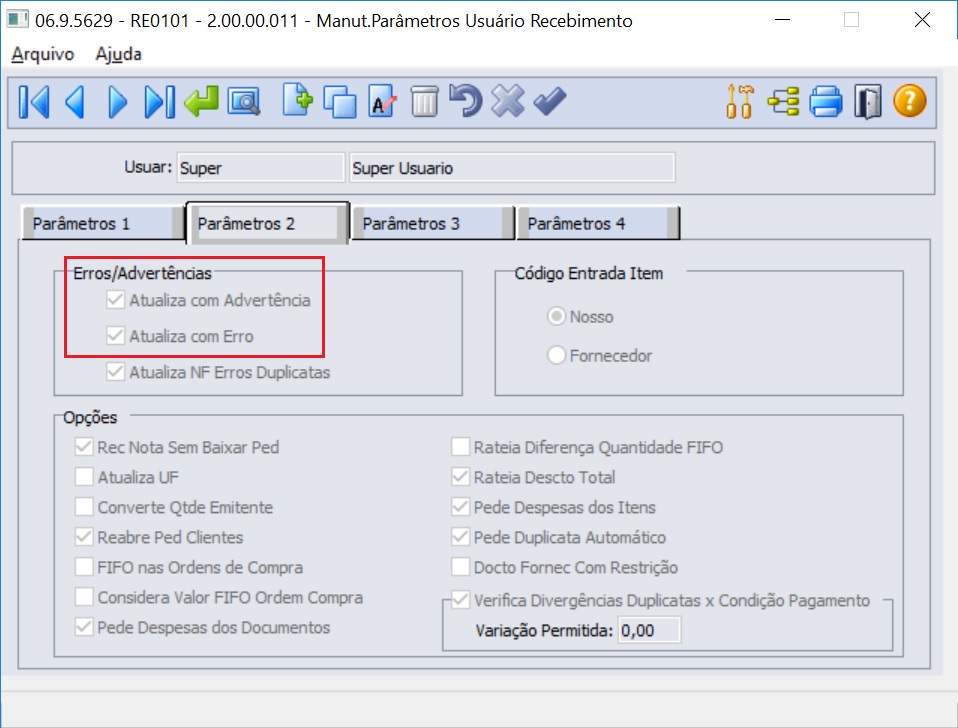958x728 pixels.
Task: Open help with the orange question icon
Action: click(x=910, y=101)
